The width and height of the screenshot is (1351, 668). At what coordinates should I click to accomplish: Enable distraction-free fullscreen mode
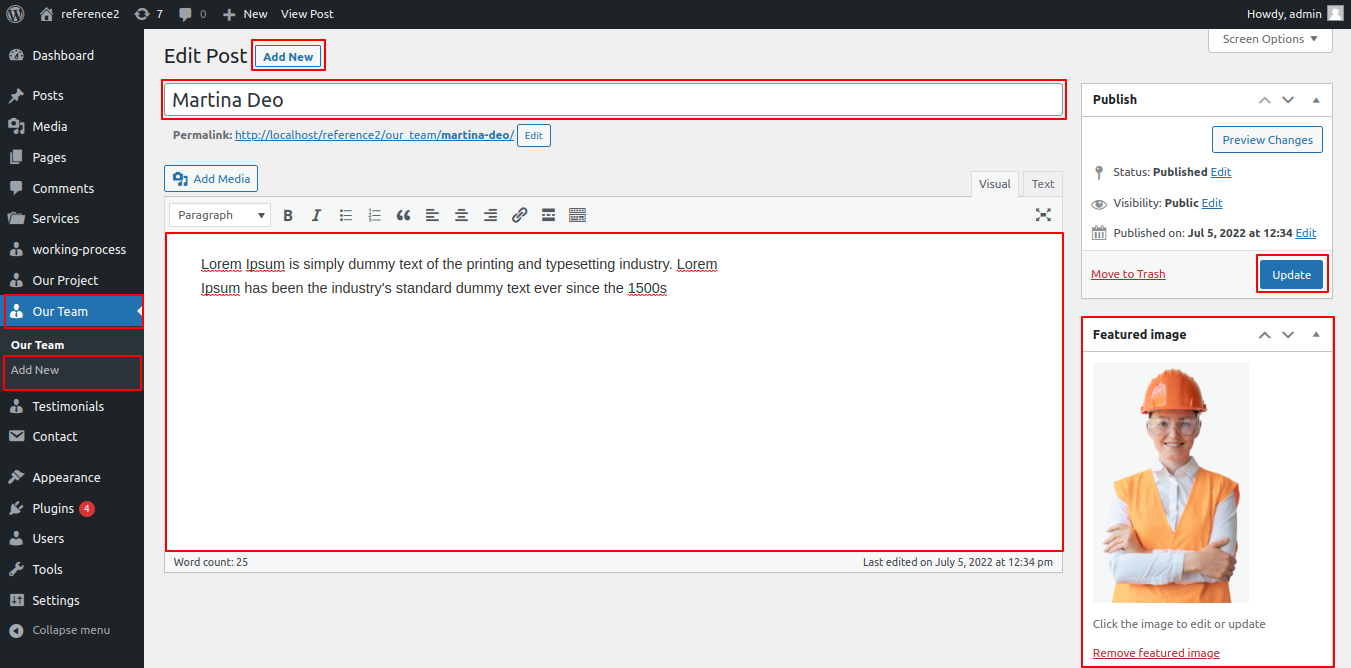click(1043, 215)
